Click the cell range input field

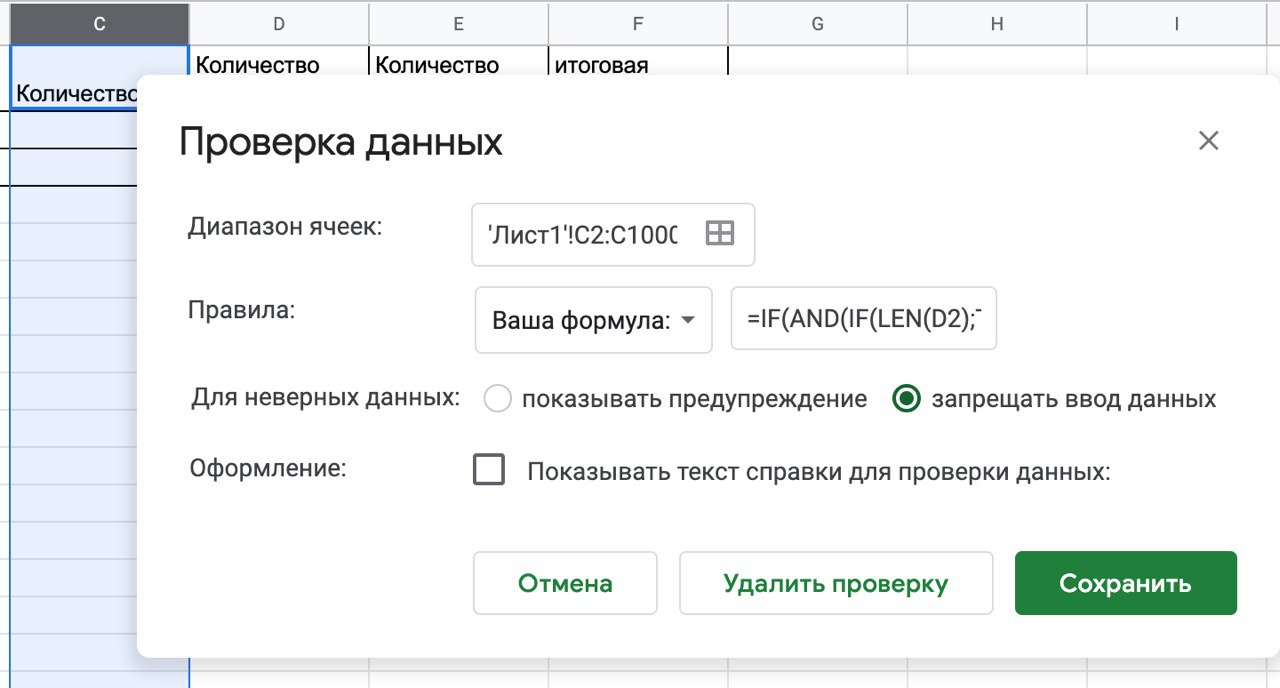click(583, 235)
